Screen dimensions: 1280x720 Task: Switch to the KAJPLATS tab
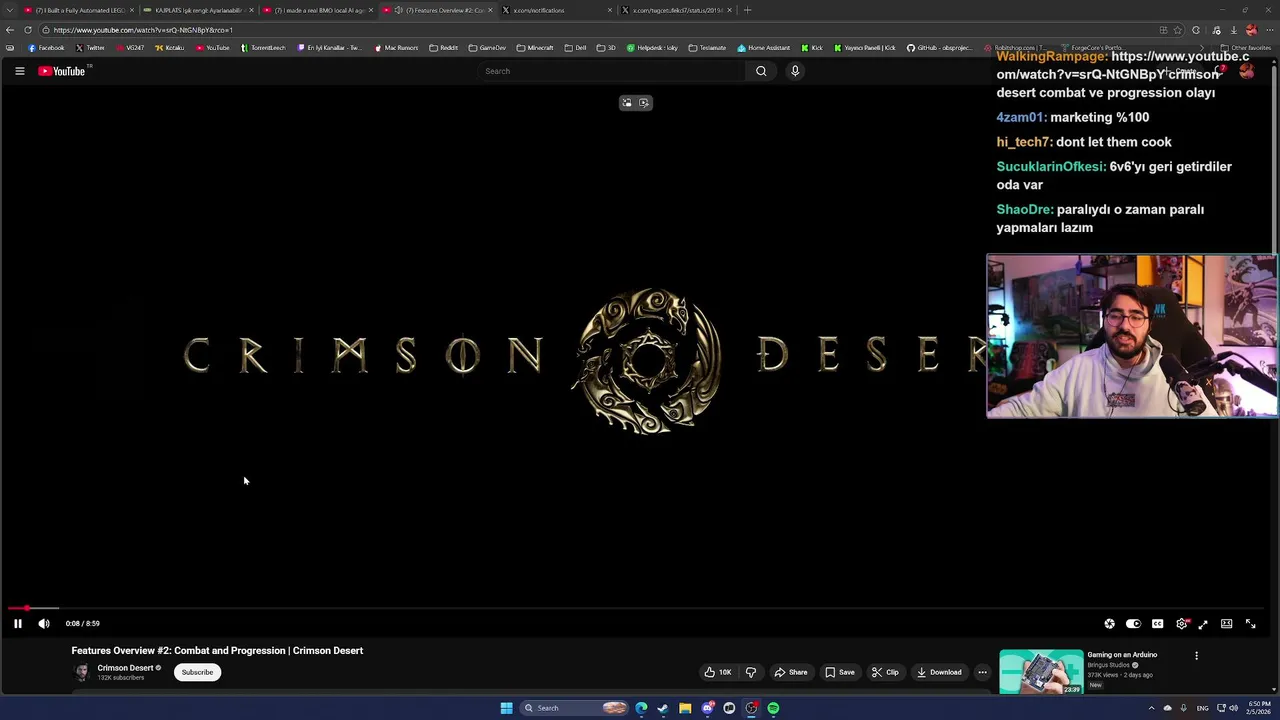(198, 10)
